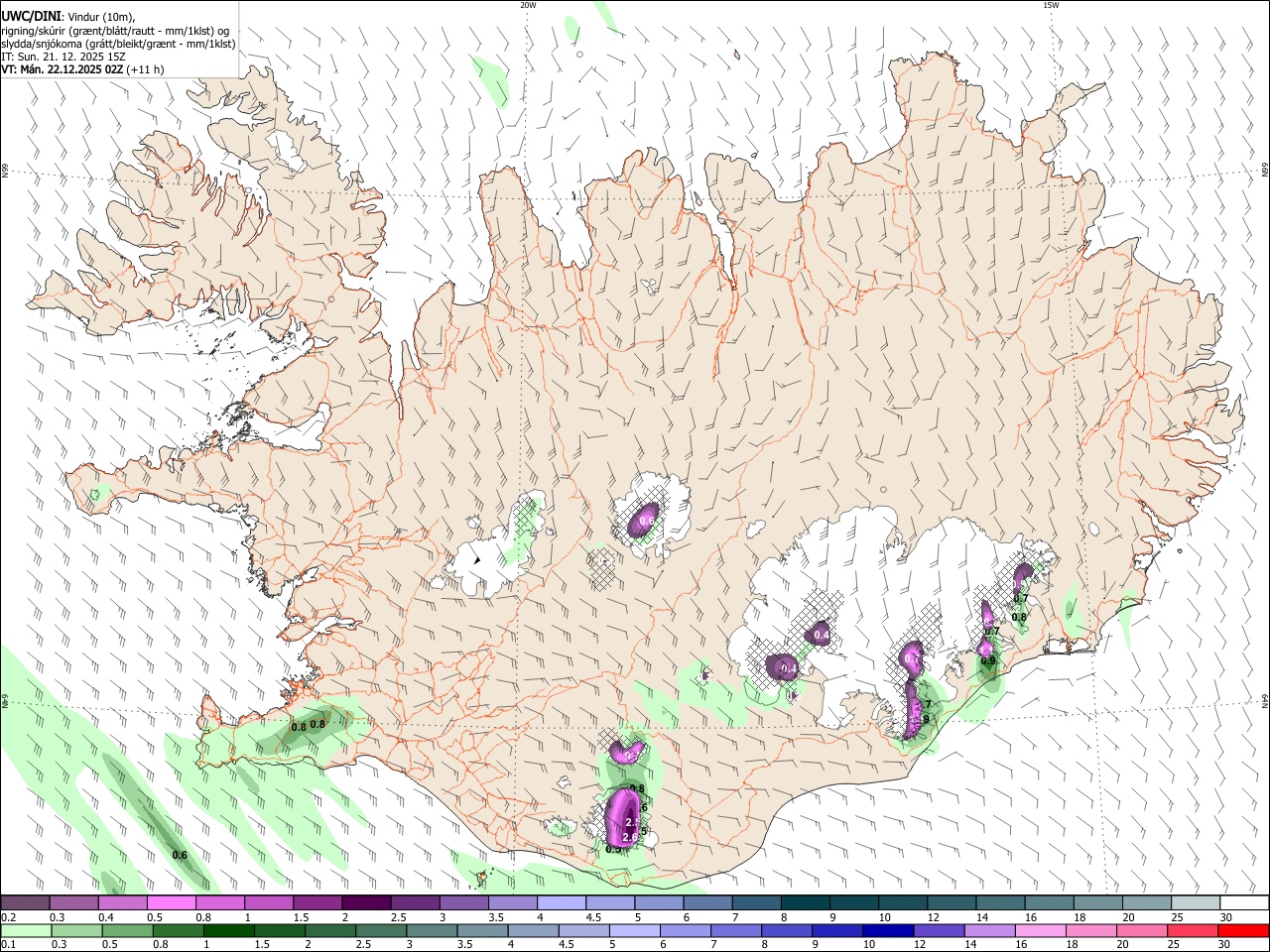Click the 'slydda/snjókoma' snow legend description line
Image resolution: width=1270 pixels, height=952 pixels.
tap(118, 44)
